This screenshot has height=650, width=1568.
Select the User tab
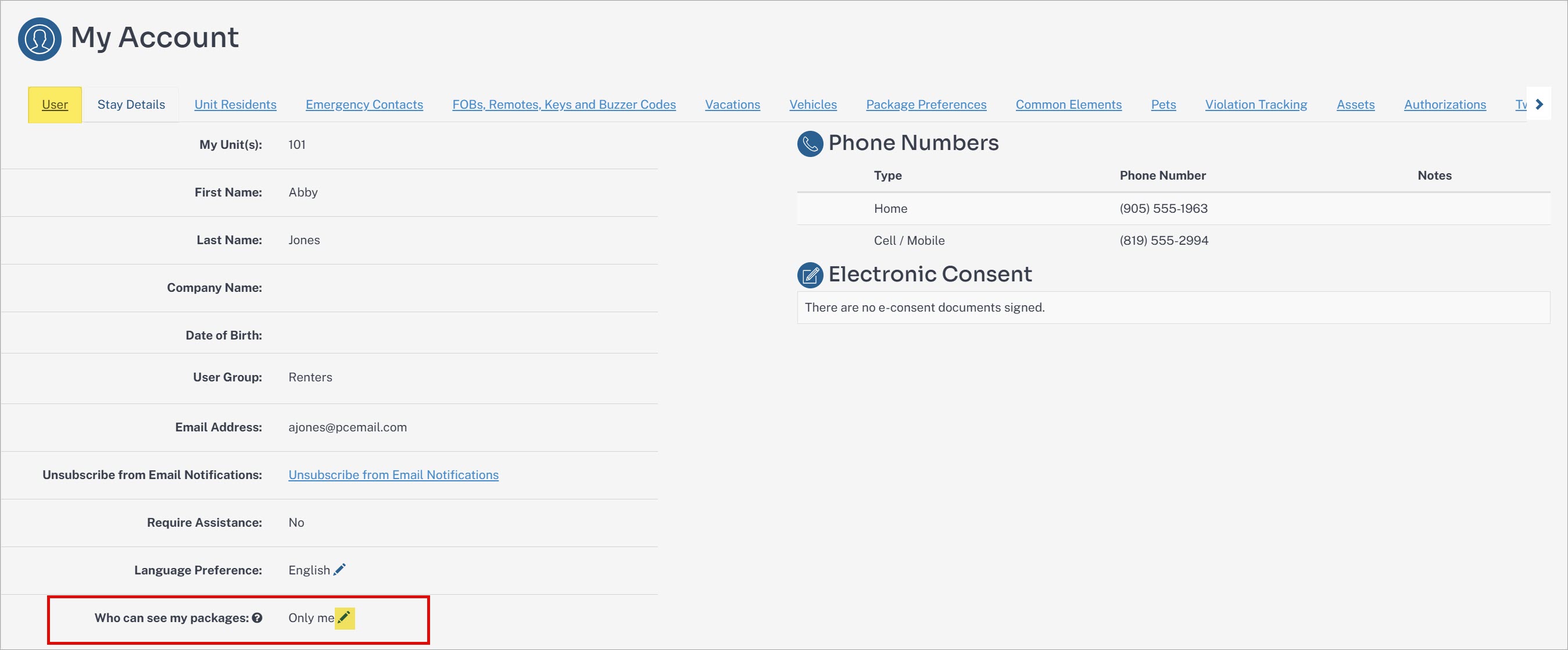(55, 105)
